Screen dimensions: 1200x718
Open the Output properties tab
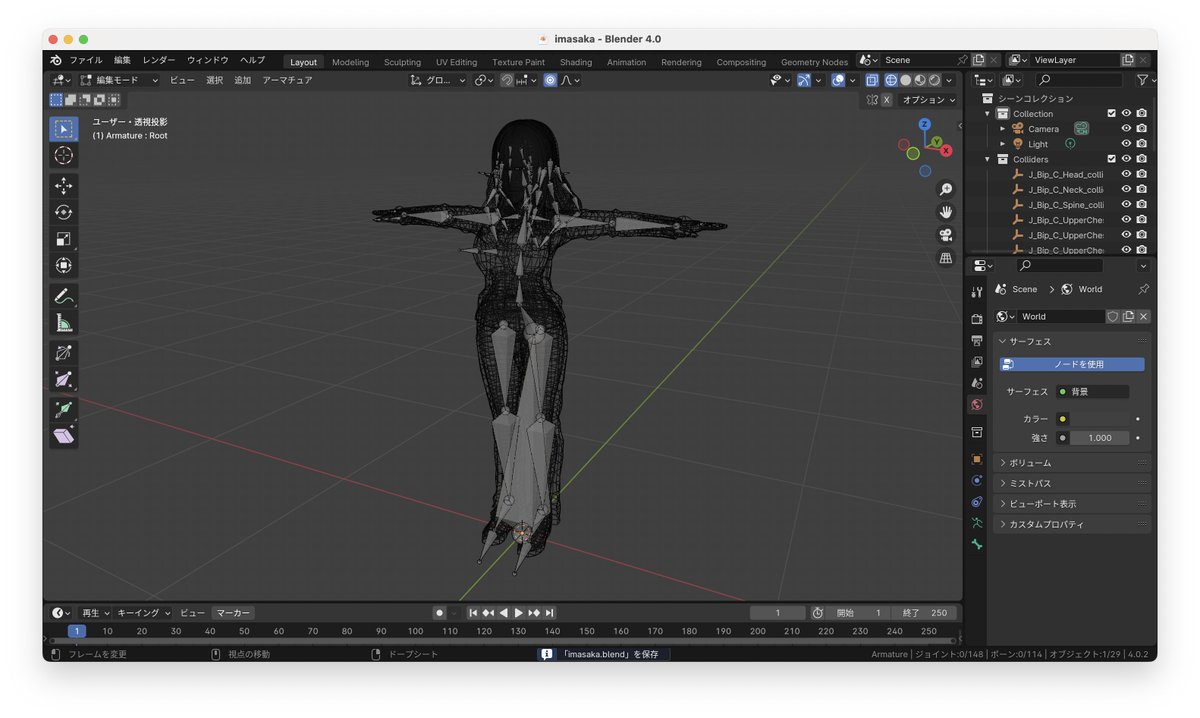click(977, 340)
